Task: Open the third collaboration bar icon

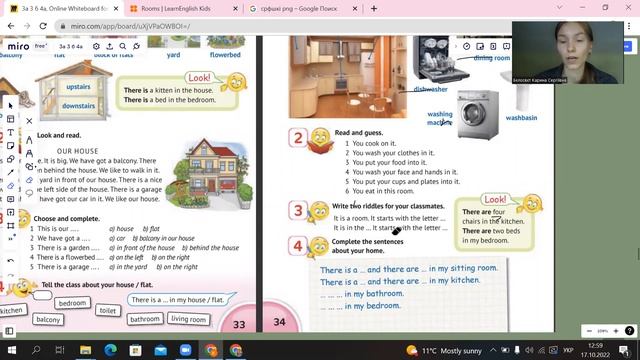Action: click(x=493, y=46)
